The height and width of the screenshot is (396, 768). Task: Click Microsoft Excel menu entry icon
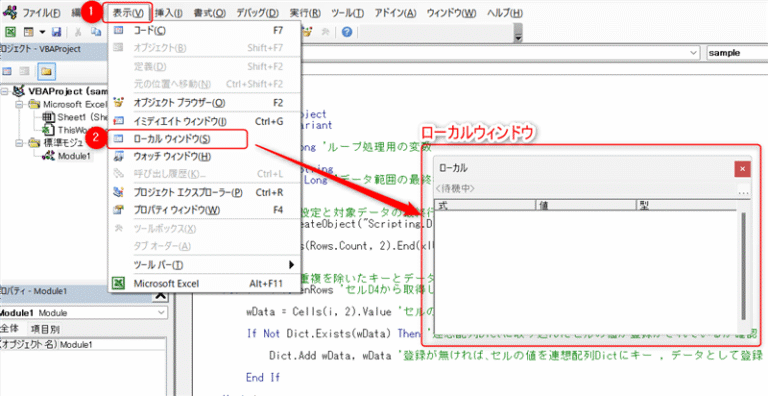pos(118,283)
